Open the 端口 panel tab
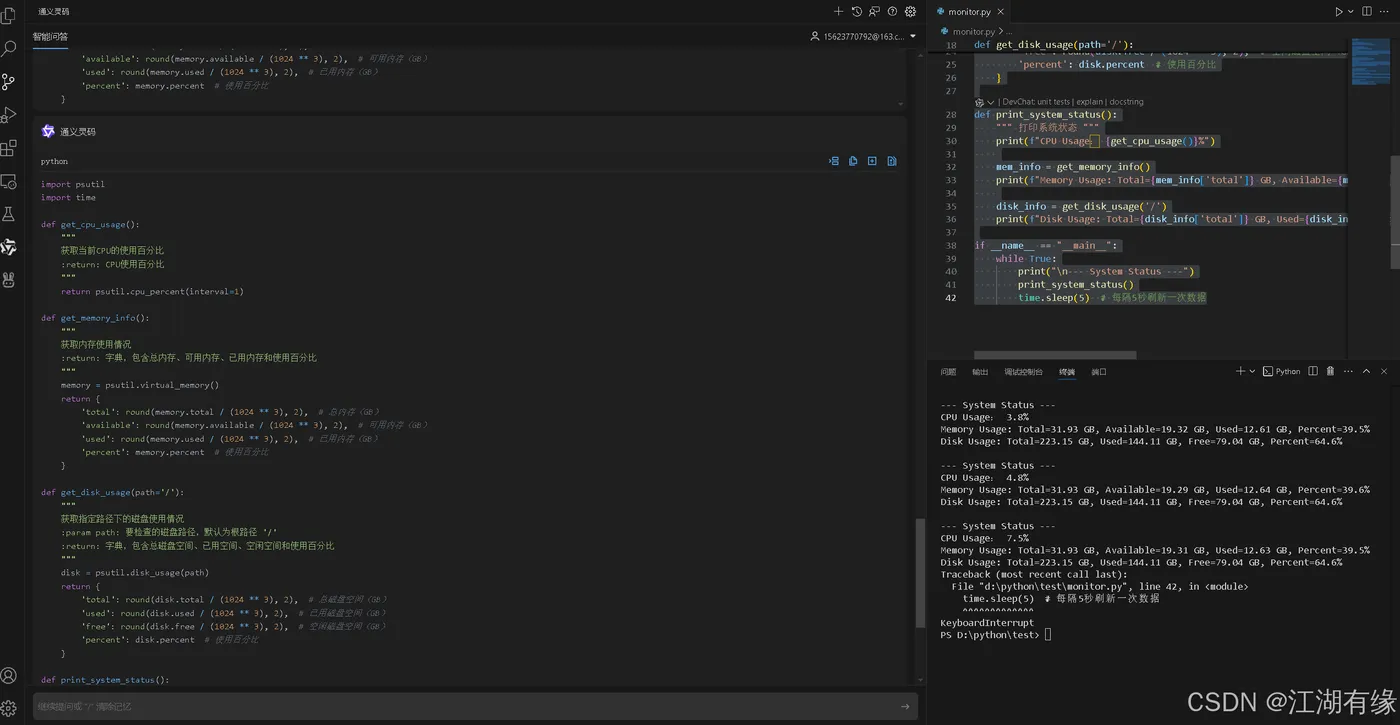1400x725 pixels. (x=1099, y=372)
